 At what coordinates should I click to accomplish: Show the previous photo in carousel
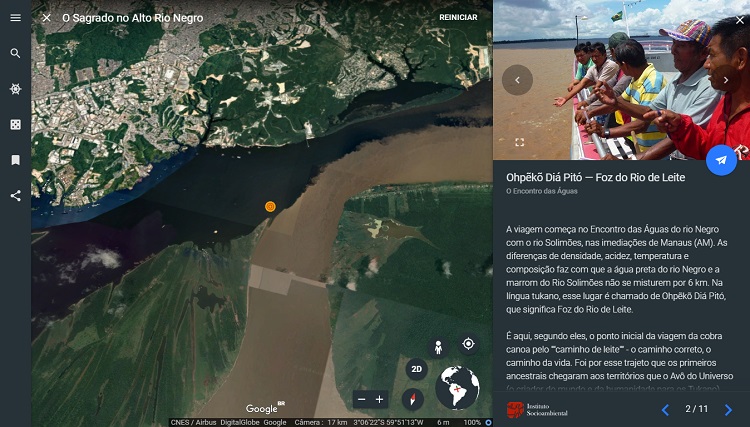[x=517, y=80]
